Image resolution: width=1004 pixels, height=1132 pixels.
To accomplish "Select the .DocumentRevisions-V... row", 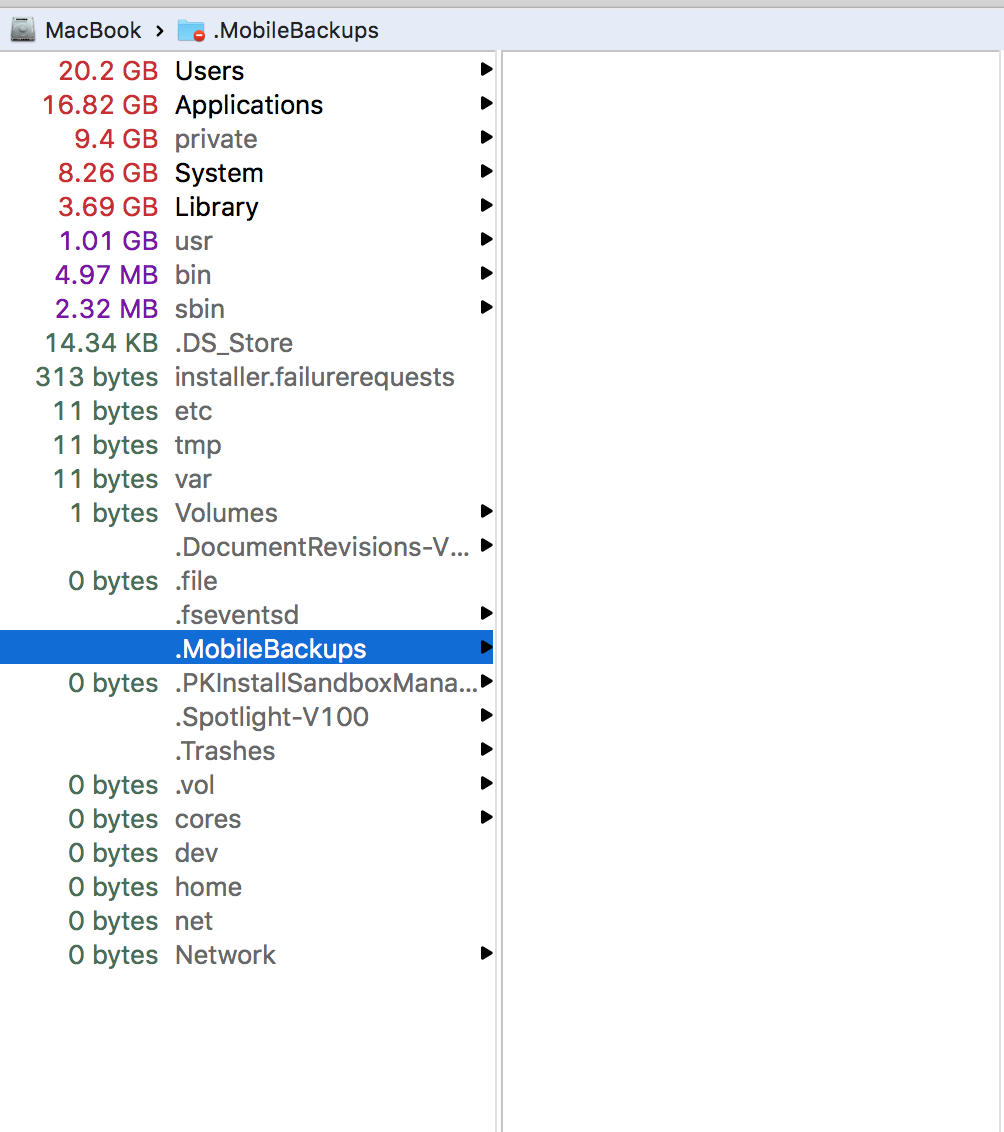I will point(247,547).
